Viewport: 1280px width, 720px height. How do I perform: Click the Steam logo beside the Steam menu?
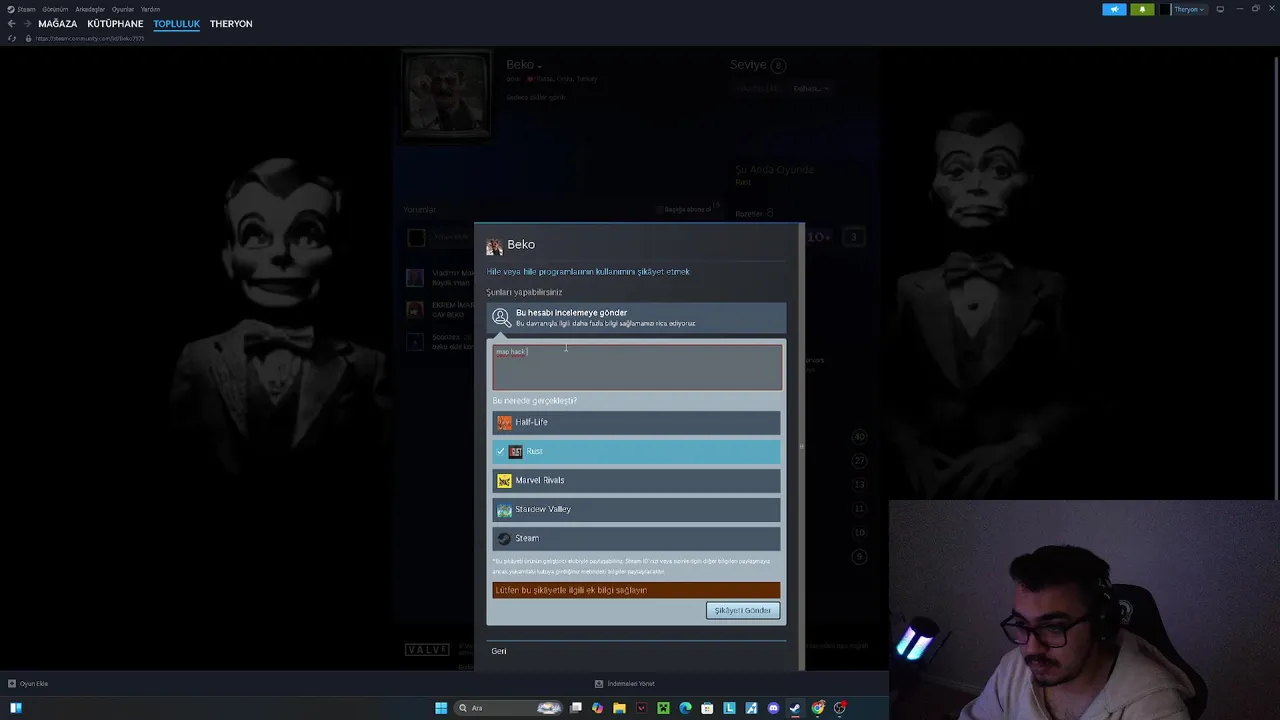coord(10,9)
